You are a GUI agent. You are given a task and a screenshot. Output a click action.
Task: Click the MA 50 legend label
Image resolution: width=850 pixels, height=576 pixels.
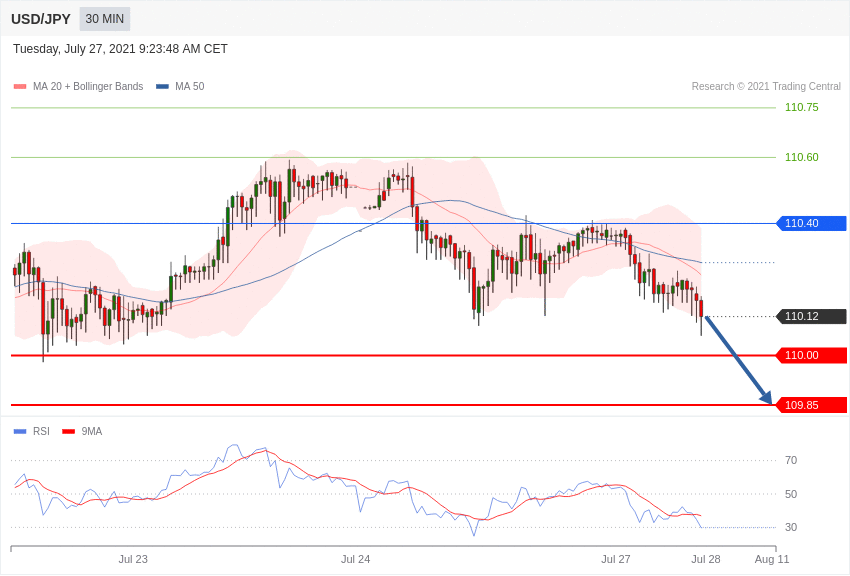[190, 86]
